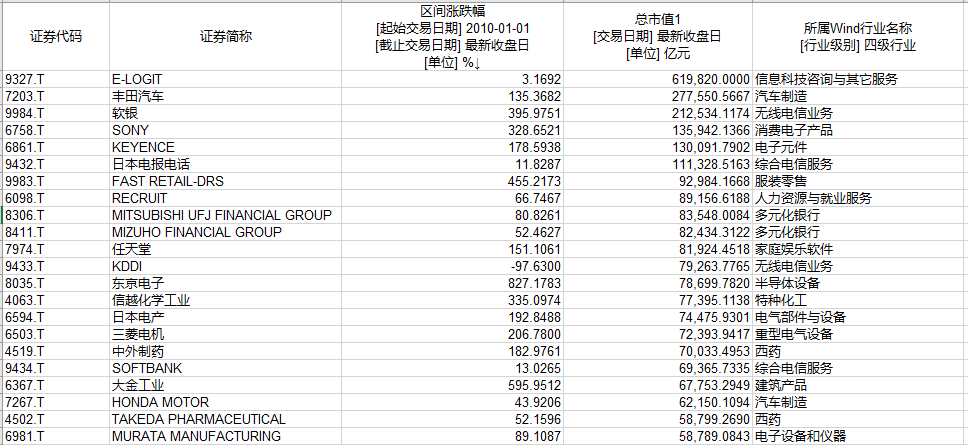Select market cap 277,550.5667 for Toyota
968x445 pixels.
tap(657, 96)
